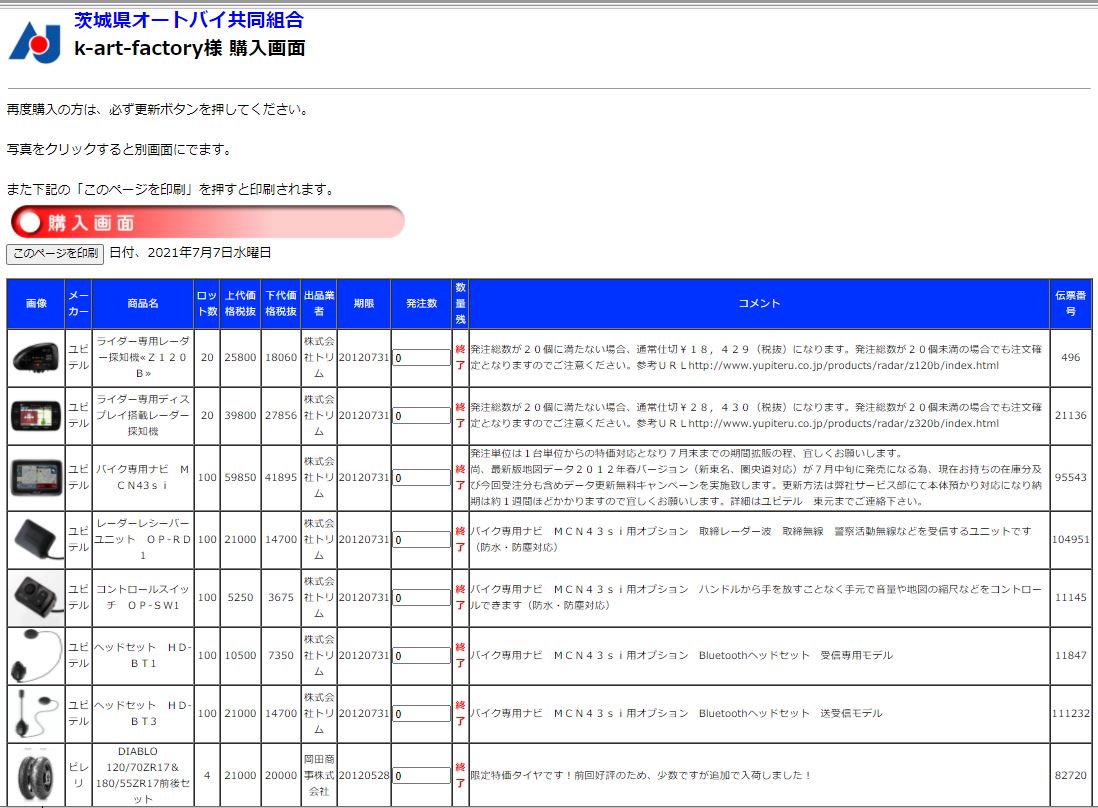
Task: Open the MCN43si bike navi photo
Action: 36,478
